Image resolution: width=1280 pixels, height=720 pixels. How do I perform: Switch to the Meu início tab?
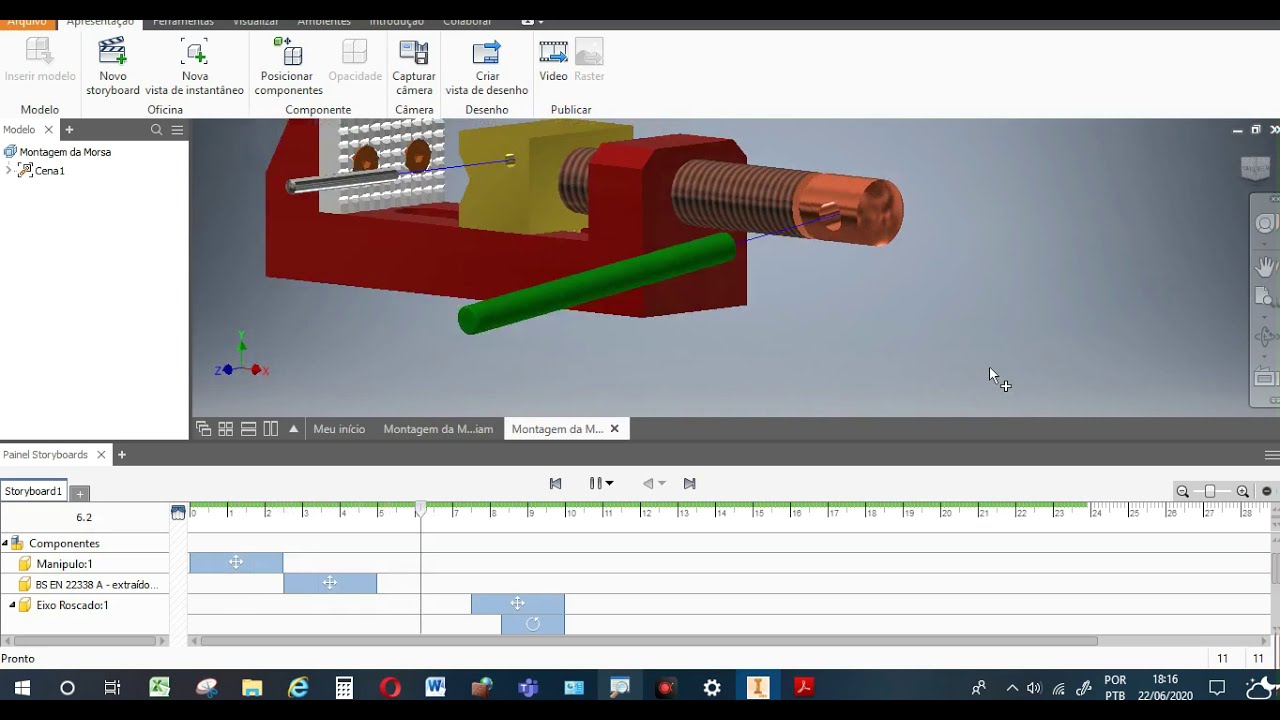click(339, 429)
